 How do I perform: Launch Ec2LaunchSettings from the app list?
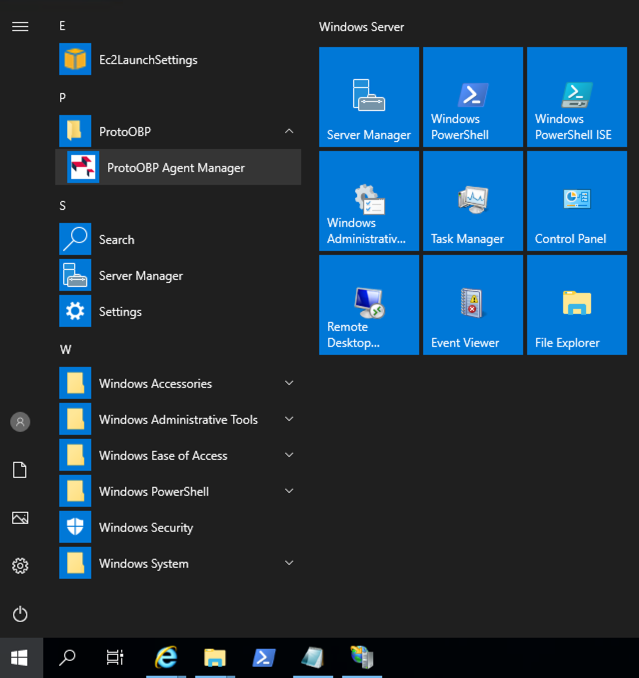[x=178, y=59]
